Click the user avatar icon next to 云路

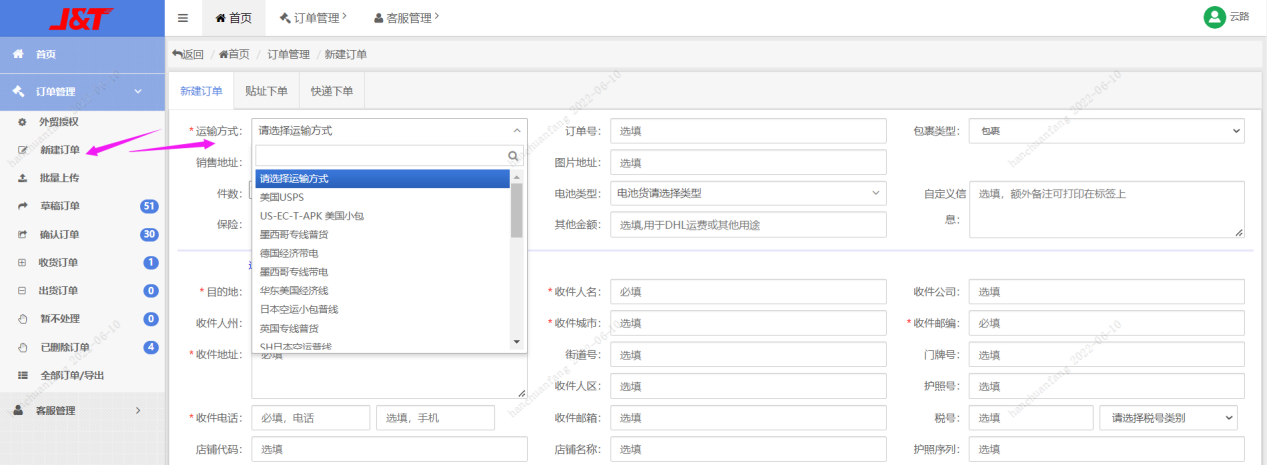[x=1214, y=17]
